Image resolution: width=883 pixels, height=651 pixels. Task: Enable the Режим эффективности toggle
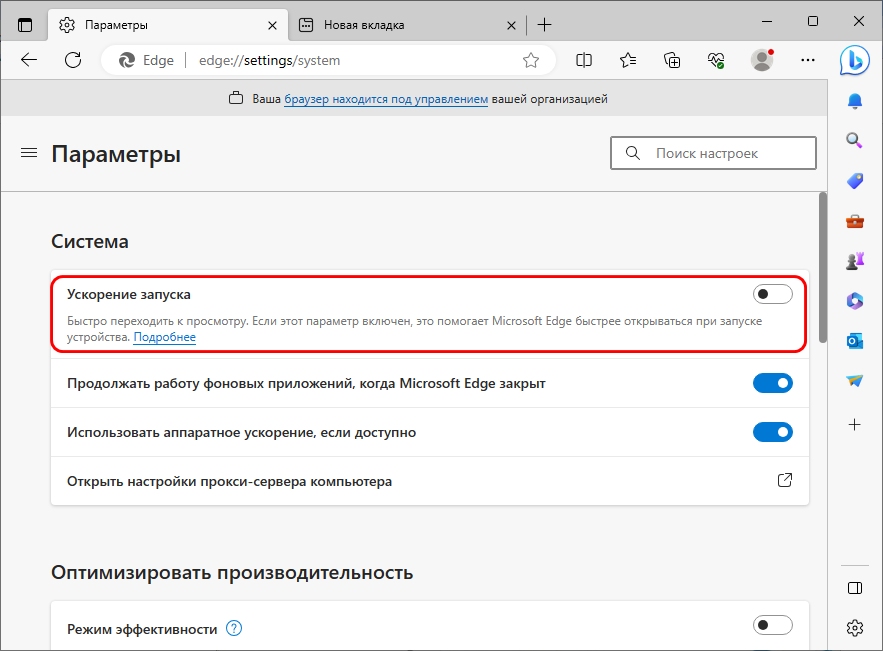tap(773, 625)
